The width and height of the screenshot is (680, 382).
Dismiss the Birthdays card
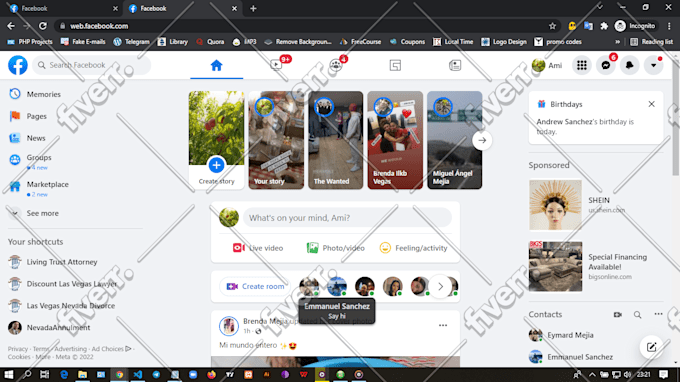point(651,104)
